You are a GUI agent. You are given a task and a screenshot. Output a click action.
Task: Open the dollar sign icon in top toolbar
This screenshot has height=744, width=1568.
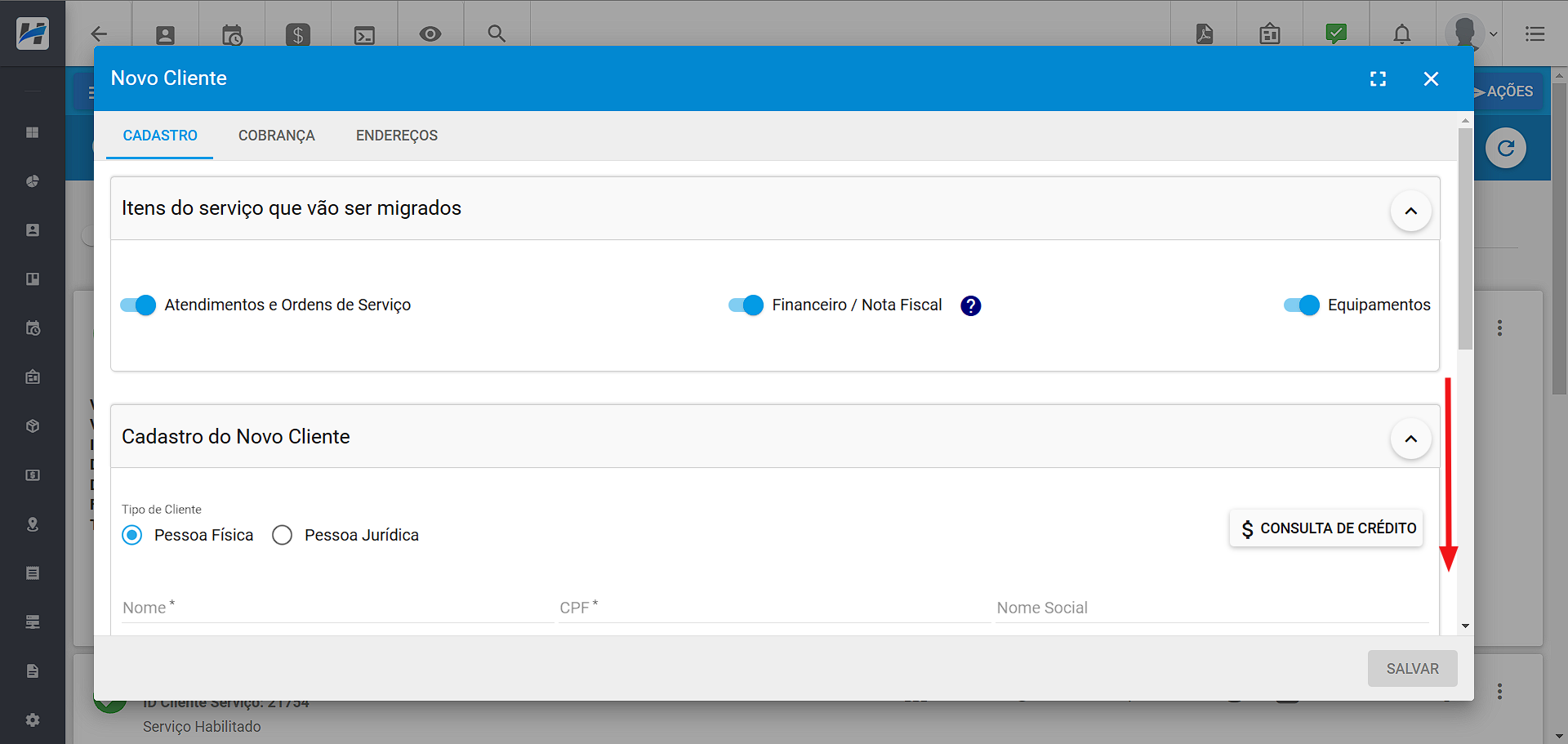coord(298,34)
